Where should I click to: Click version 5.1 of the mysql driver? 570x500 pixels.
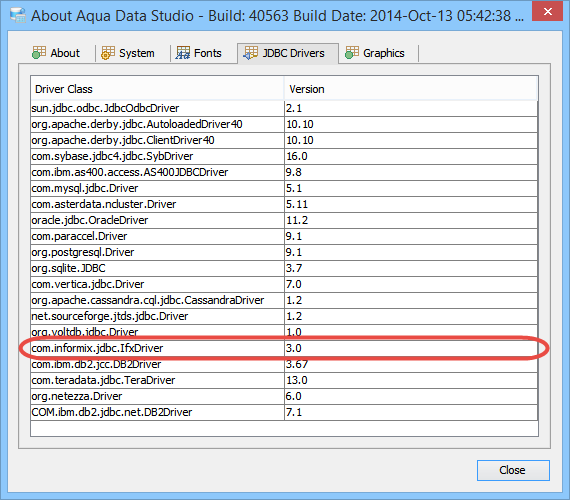coord(294,188)
